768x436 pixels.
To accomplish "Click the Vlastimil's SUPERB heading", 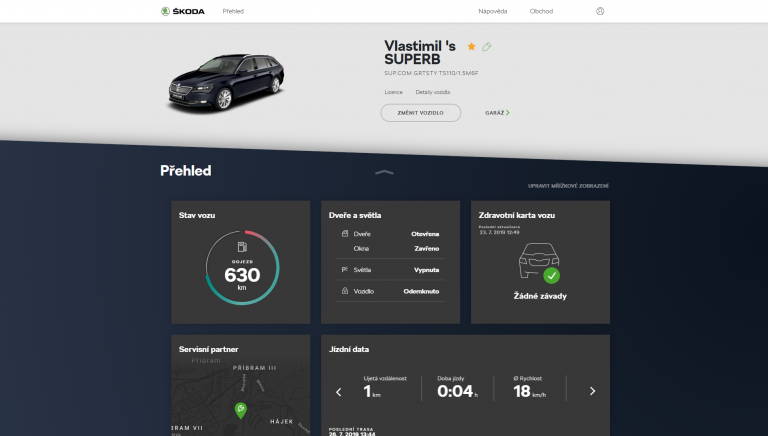I will point(420,52).
